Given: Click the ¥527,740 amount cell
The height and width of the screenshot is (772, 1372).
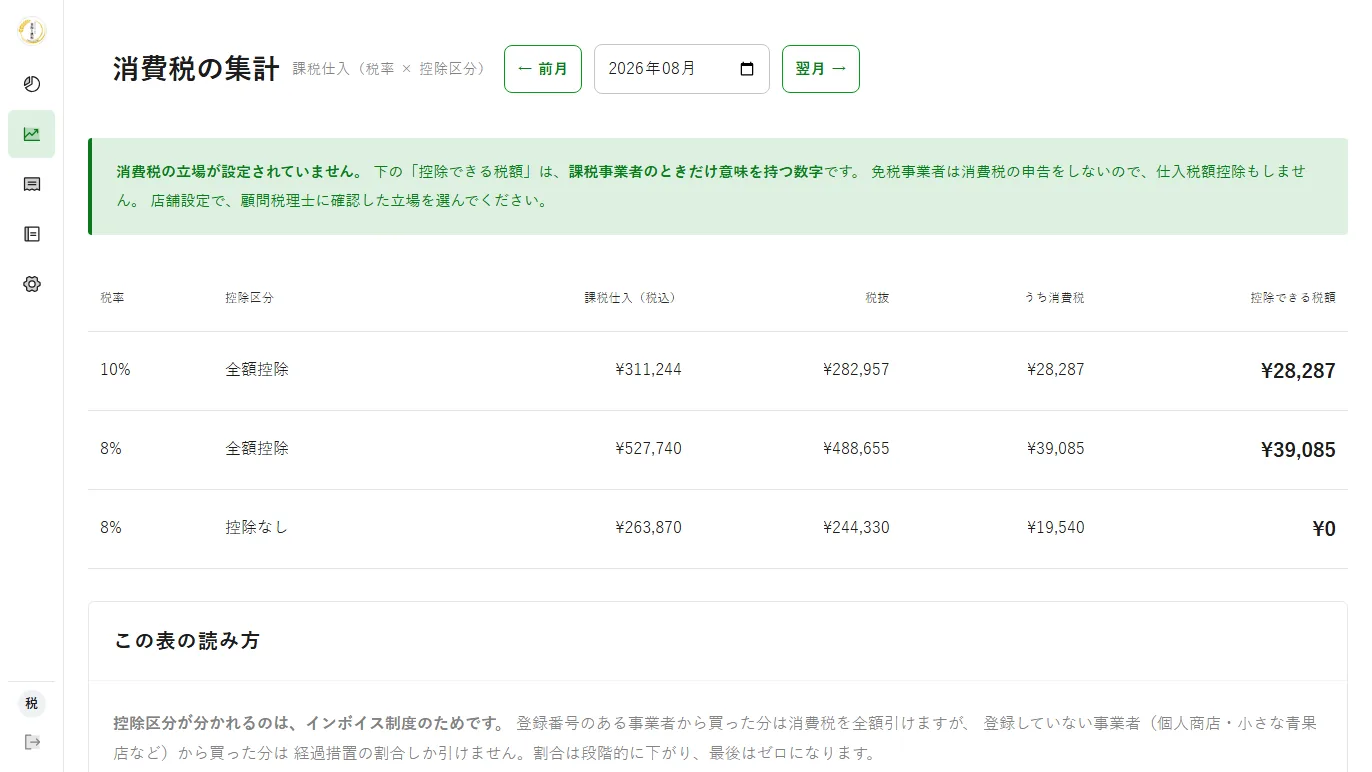Looking at the screenshot, I should [x=648, y=448].
